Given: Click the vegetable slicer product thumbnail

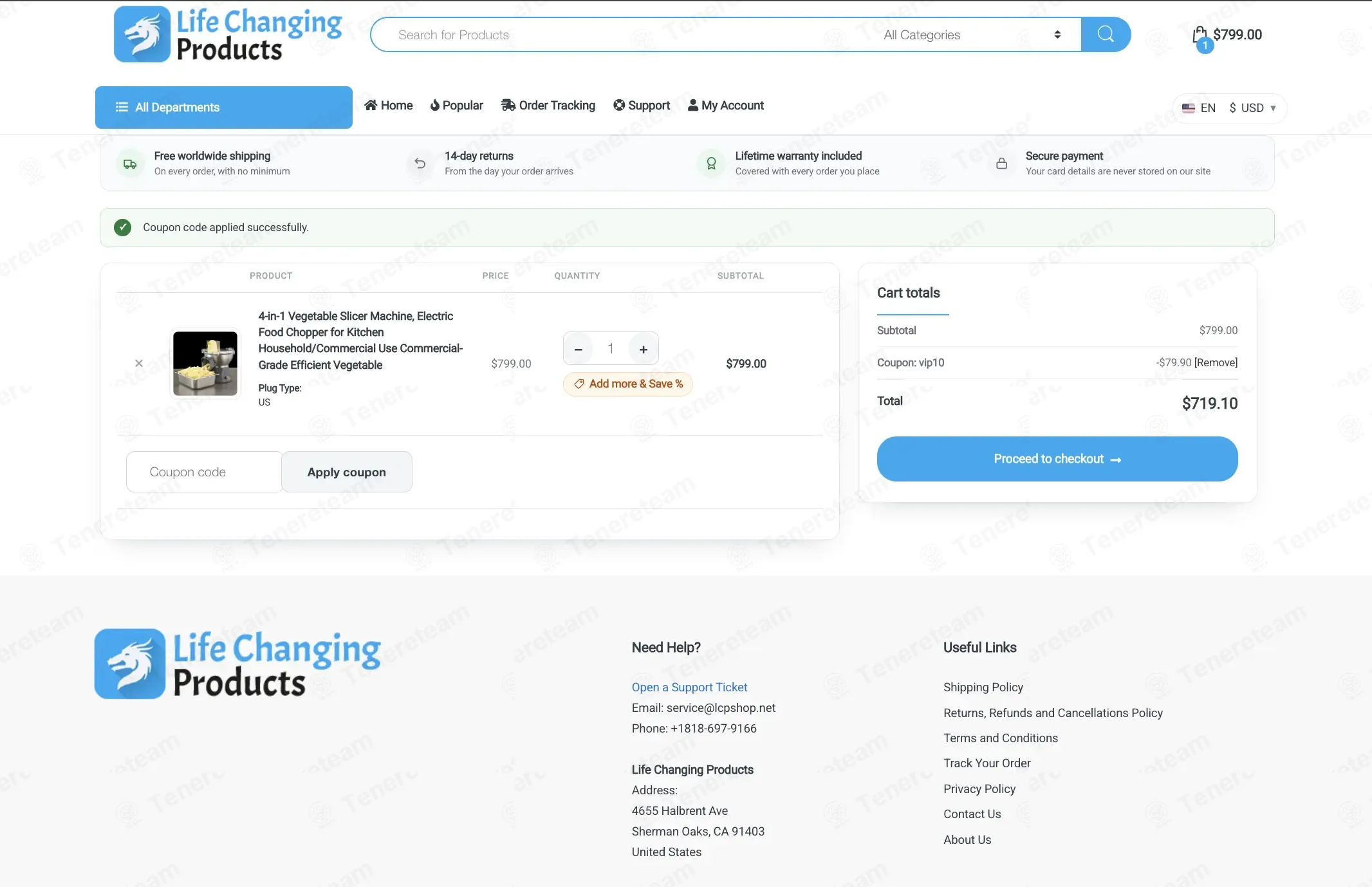Looking at the screenshot, I should point(205,363).
